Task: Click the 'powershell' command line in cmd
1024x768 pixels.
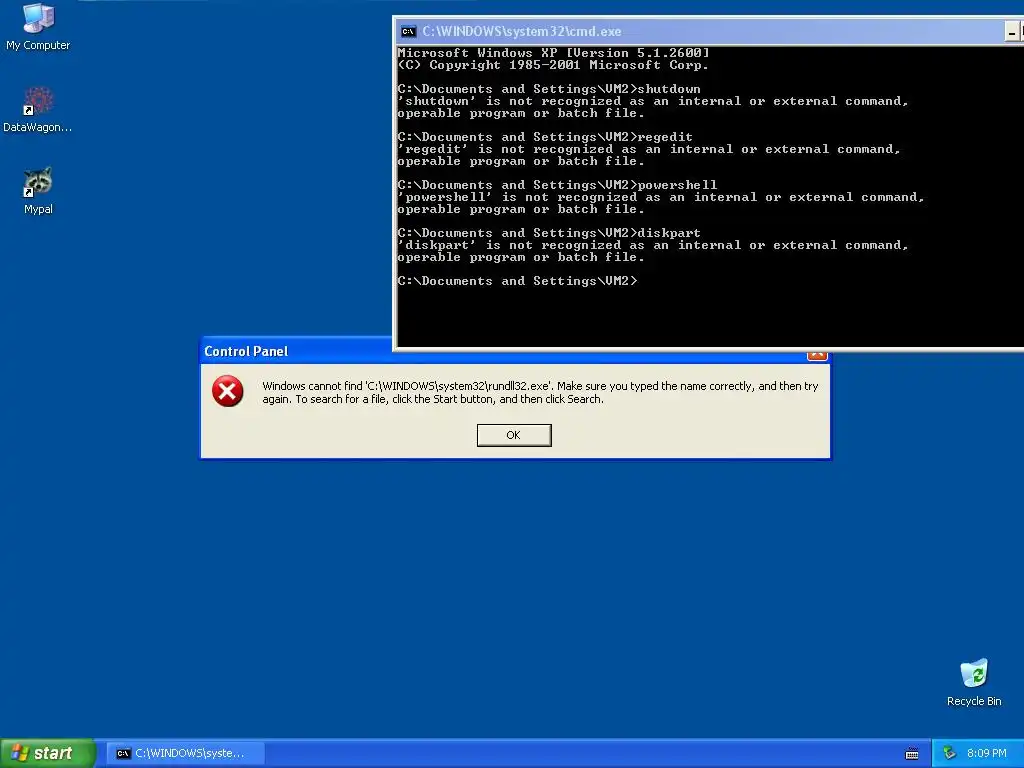Action: tap(557, 185)
